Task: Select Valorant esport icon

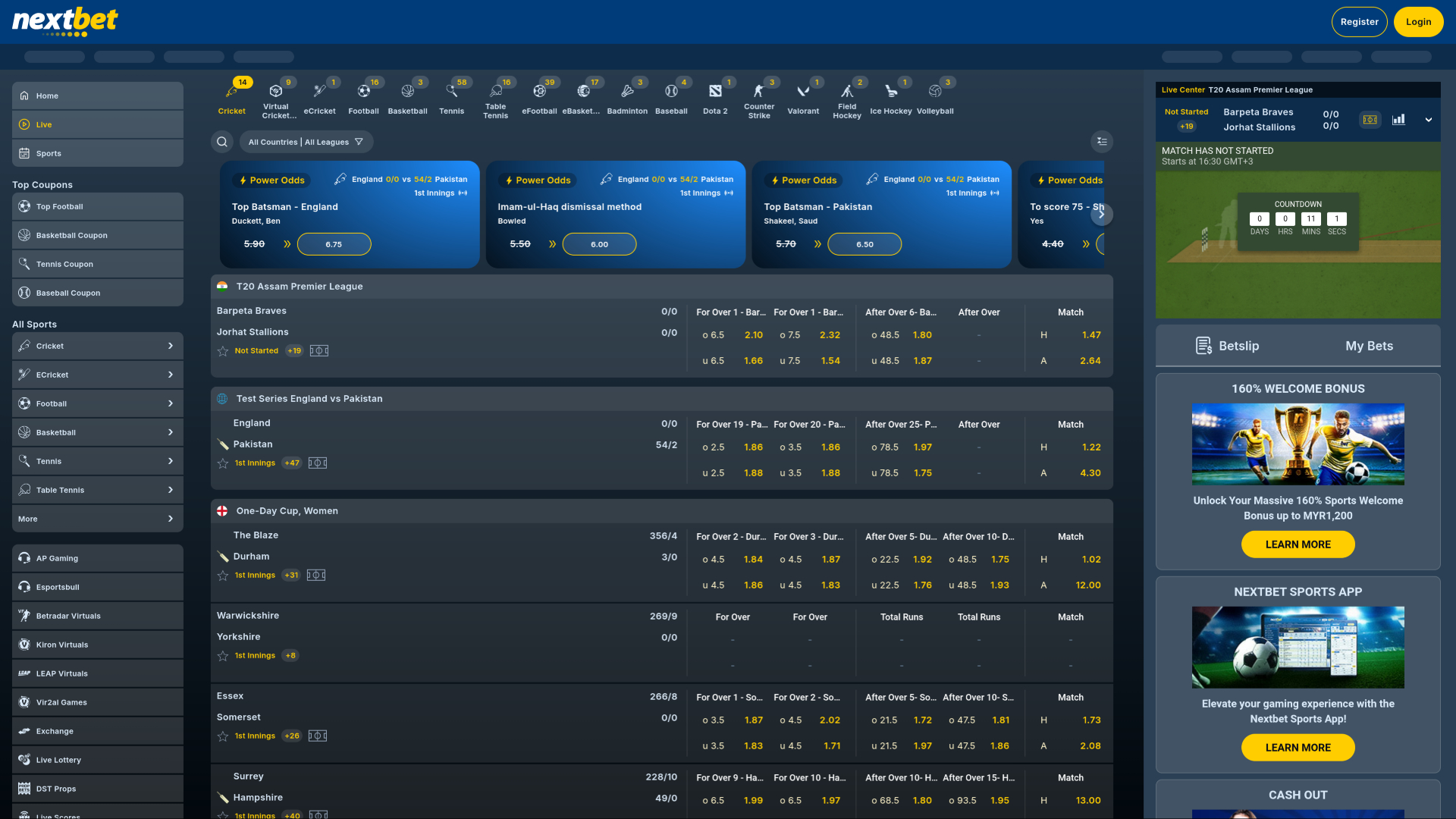Action: pyautogui.click(x=803, y=99)
